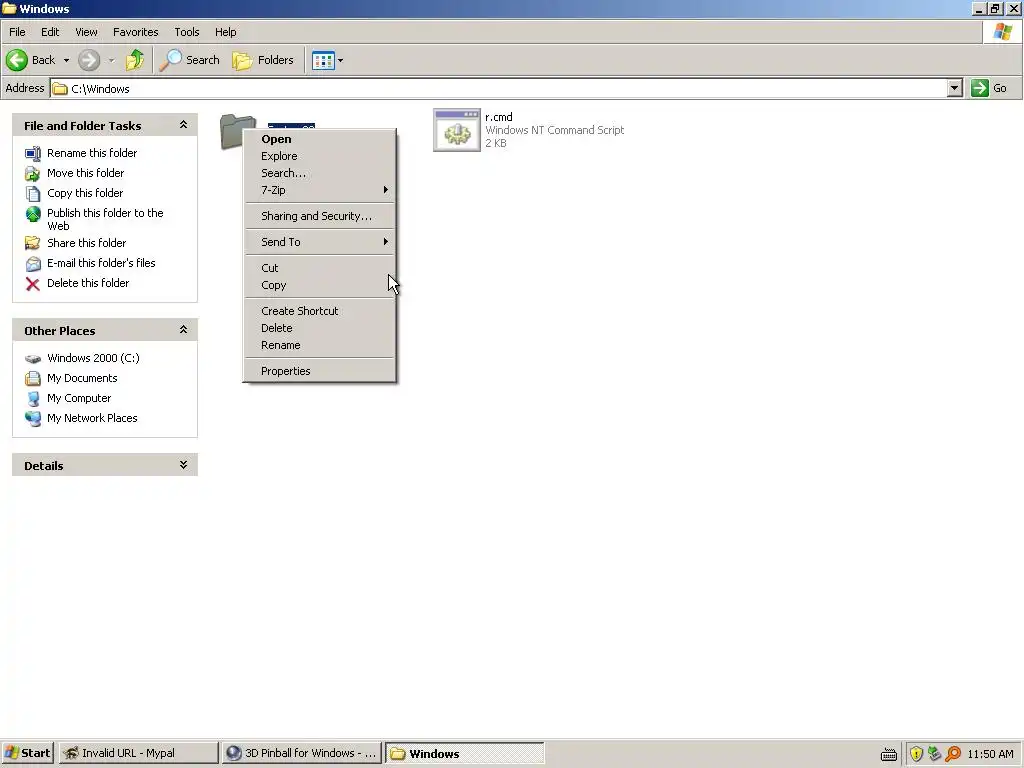Viewport: 1024px width, 768px height.
Task: Choose Delete in context menu
Action: pyautogui.click(x=320, y=328)
